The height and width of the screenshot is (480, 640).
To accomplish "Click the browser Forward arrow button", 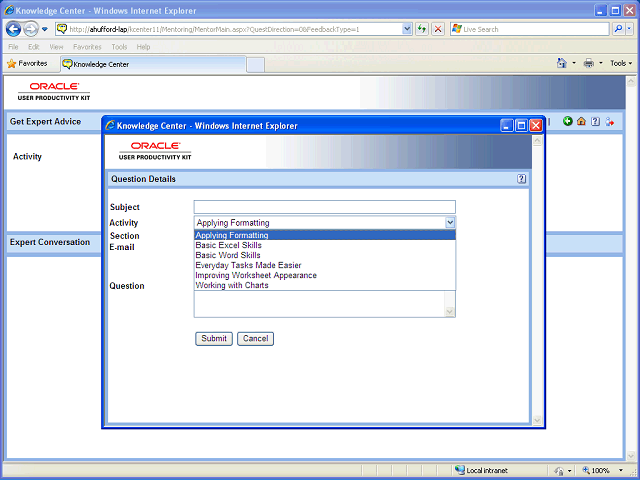I will [31, 29].
